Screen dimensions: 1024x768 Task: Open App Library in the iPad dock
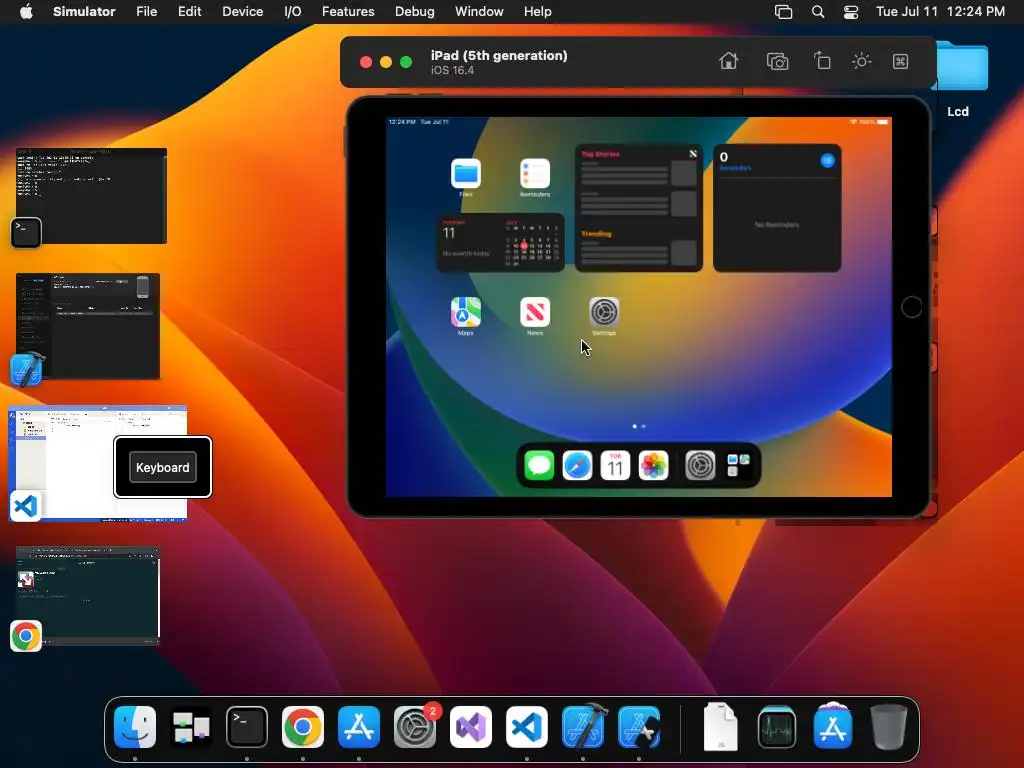pyautogui.click(x=739, y=466)
